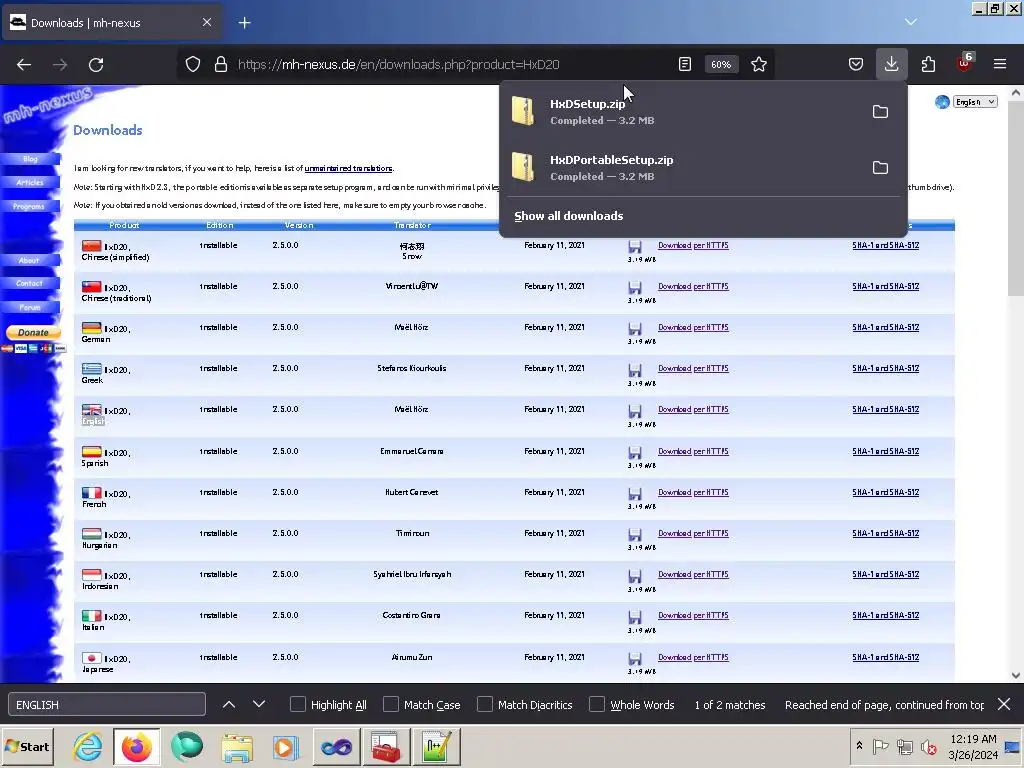Open the HxDSetup.zip download entry
The width and height of the screenshot is (1024, 768).
pyautogui.click(x=682, y=112)
